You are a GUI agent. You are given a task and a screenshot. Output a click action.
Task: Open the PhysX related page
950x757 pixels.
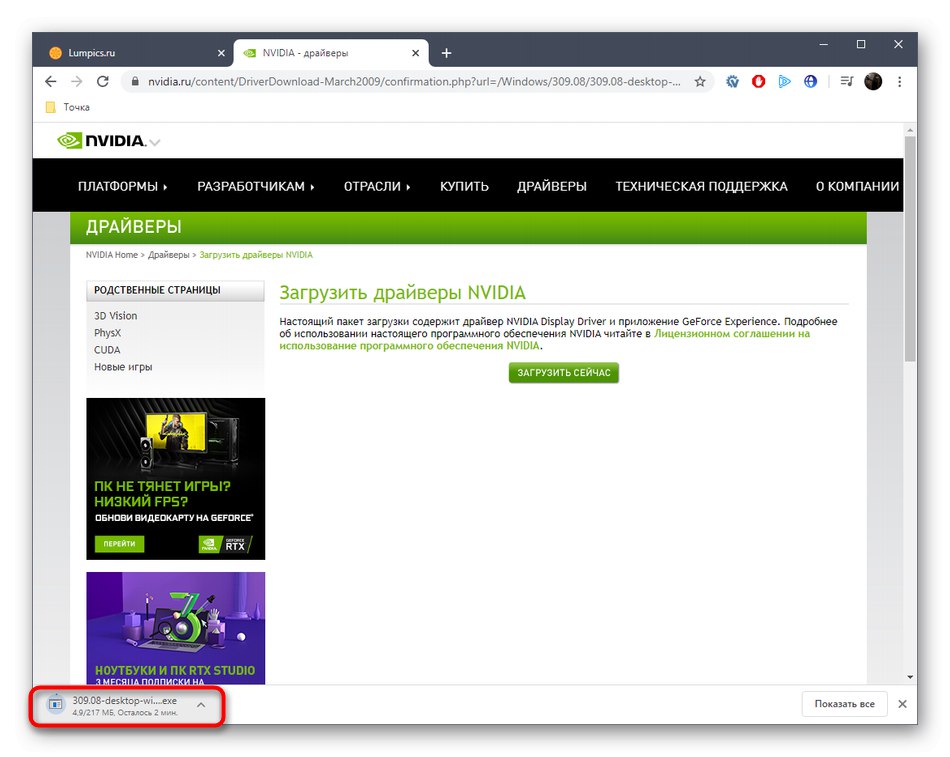[107, 333]
